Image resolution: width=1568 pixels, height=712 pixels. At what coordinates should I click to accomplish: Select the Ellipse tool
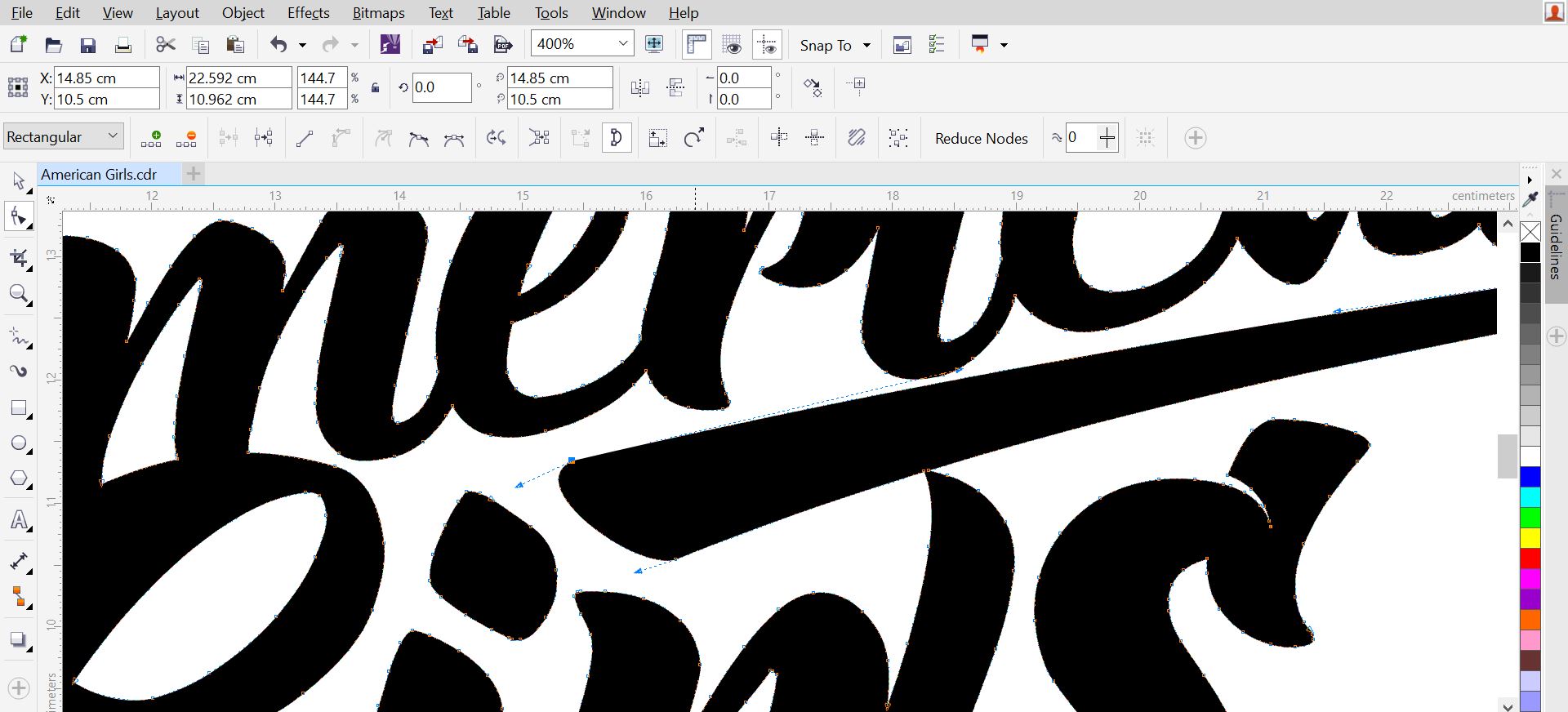[19, 443]
